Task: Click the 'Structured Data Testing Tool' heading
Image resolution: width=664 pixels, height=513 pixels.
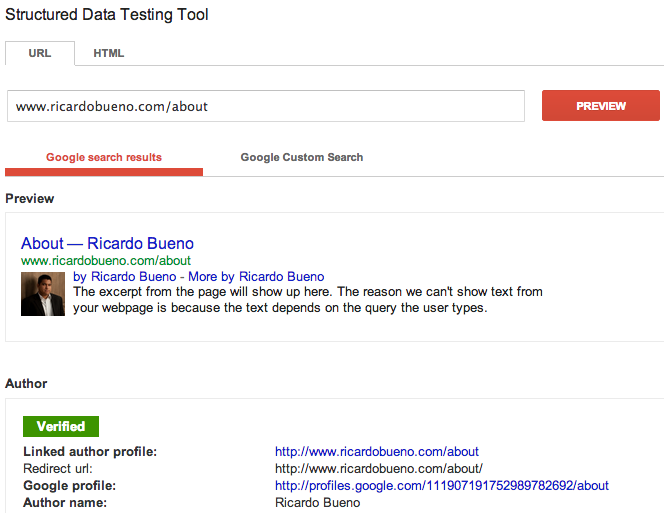Action: click(x=107, y=14)
